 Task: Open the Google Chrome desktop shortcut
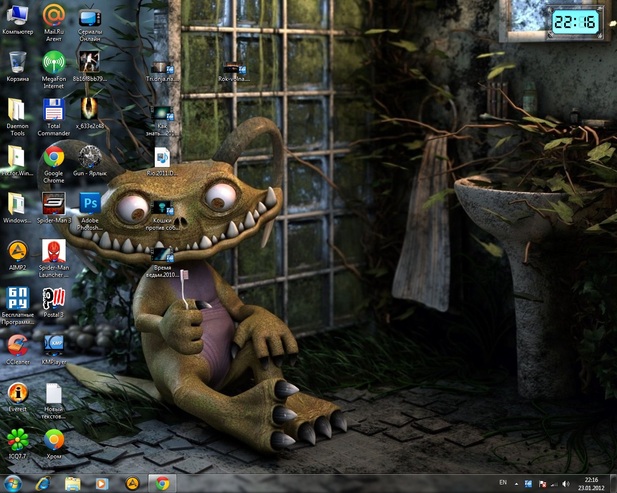tap(54, 164)
